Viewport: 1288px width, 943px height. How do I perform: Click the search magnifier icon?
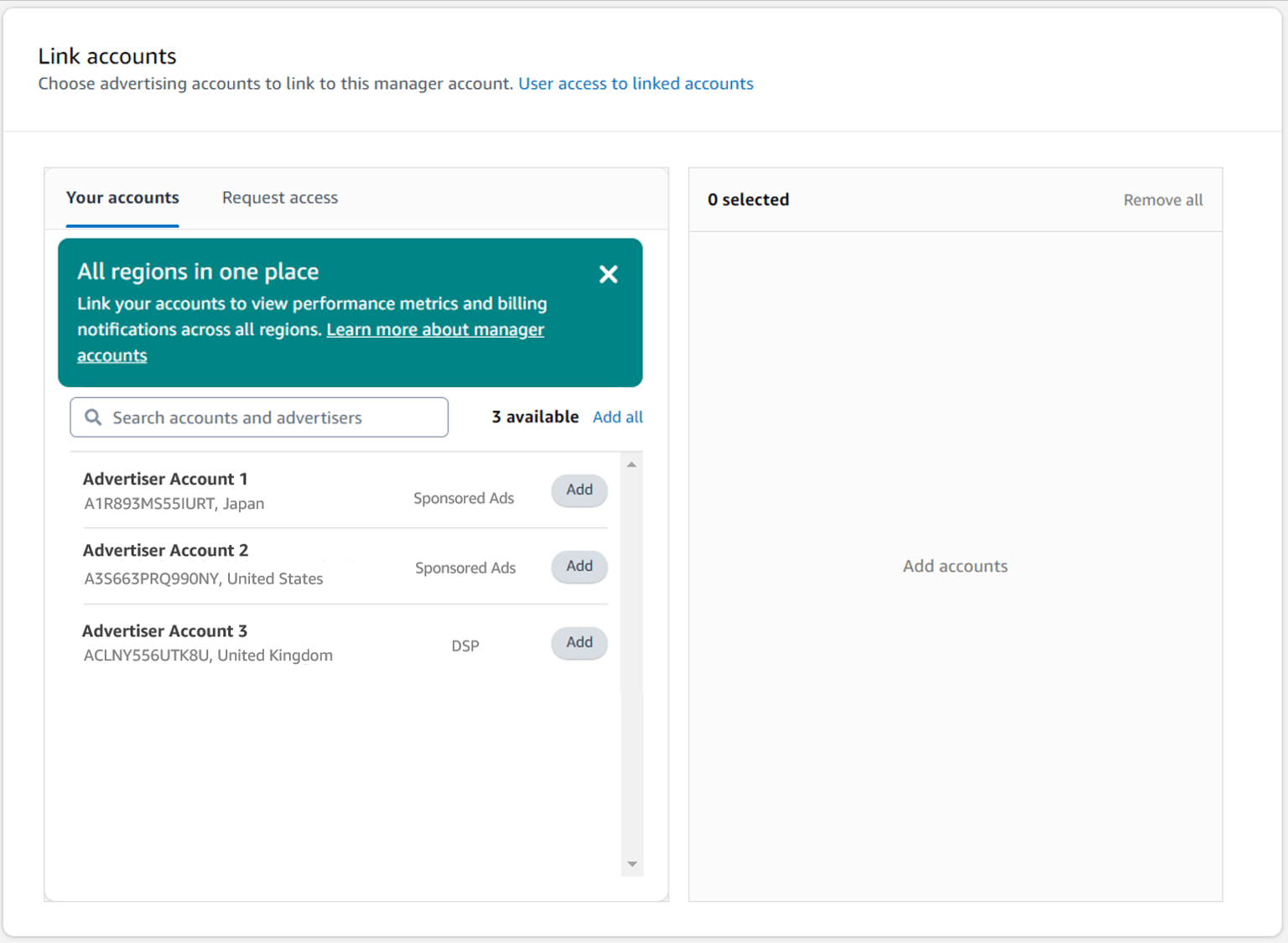[x=93, y=417]
